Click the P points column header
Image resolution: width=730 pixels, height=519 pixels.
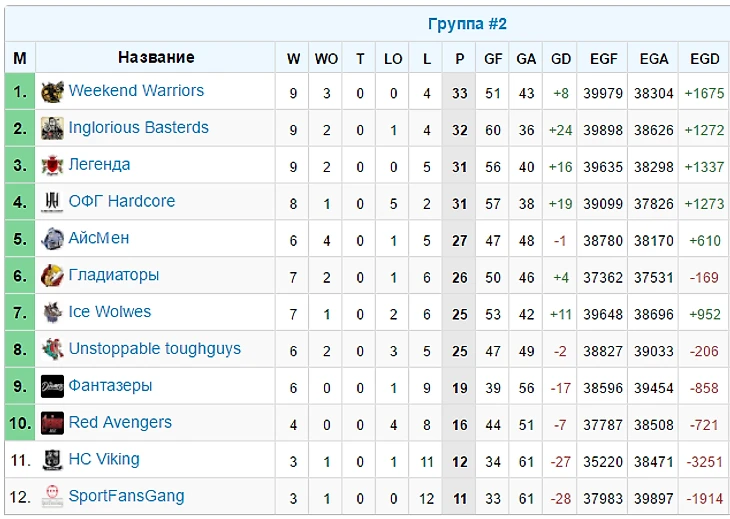(459, 59)
